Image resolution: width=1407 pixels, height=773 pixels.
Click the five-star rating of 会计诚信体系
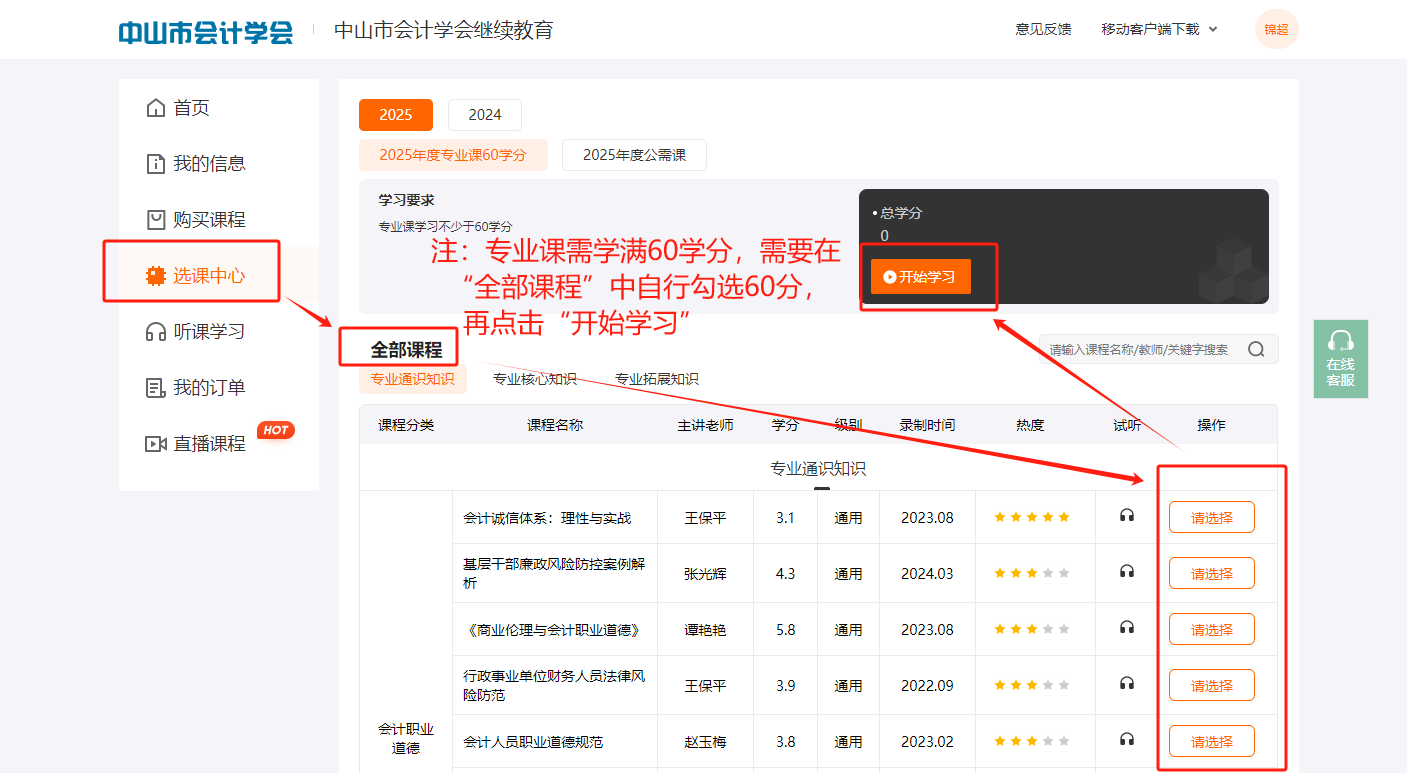pos(1031,517)
